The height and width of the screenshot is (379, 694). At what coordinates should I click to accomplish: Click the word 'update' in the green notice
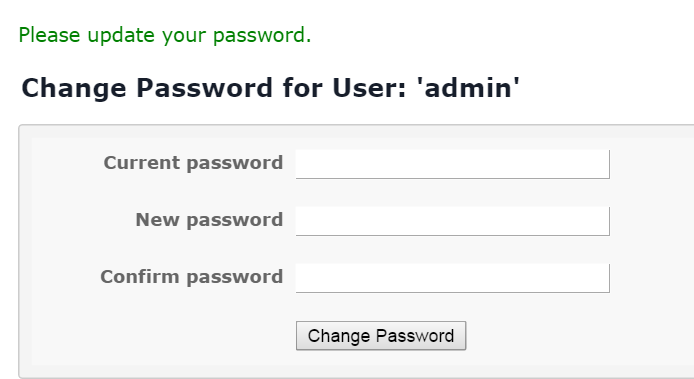point(121,36)
